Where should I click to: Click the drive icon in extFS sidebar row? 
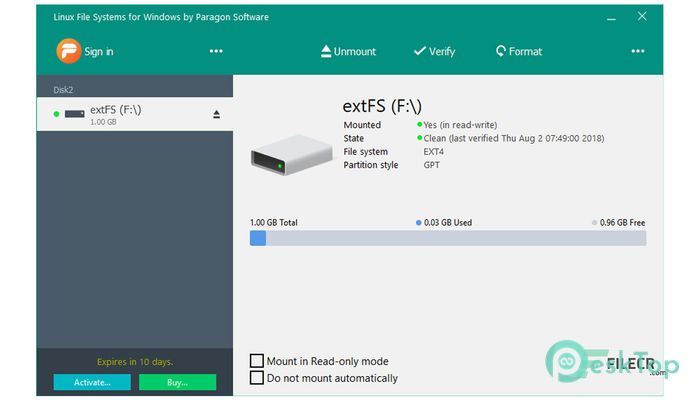tap(75, 114)
